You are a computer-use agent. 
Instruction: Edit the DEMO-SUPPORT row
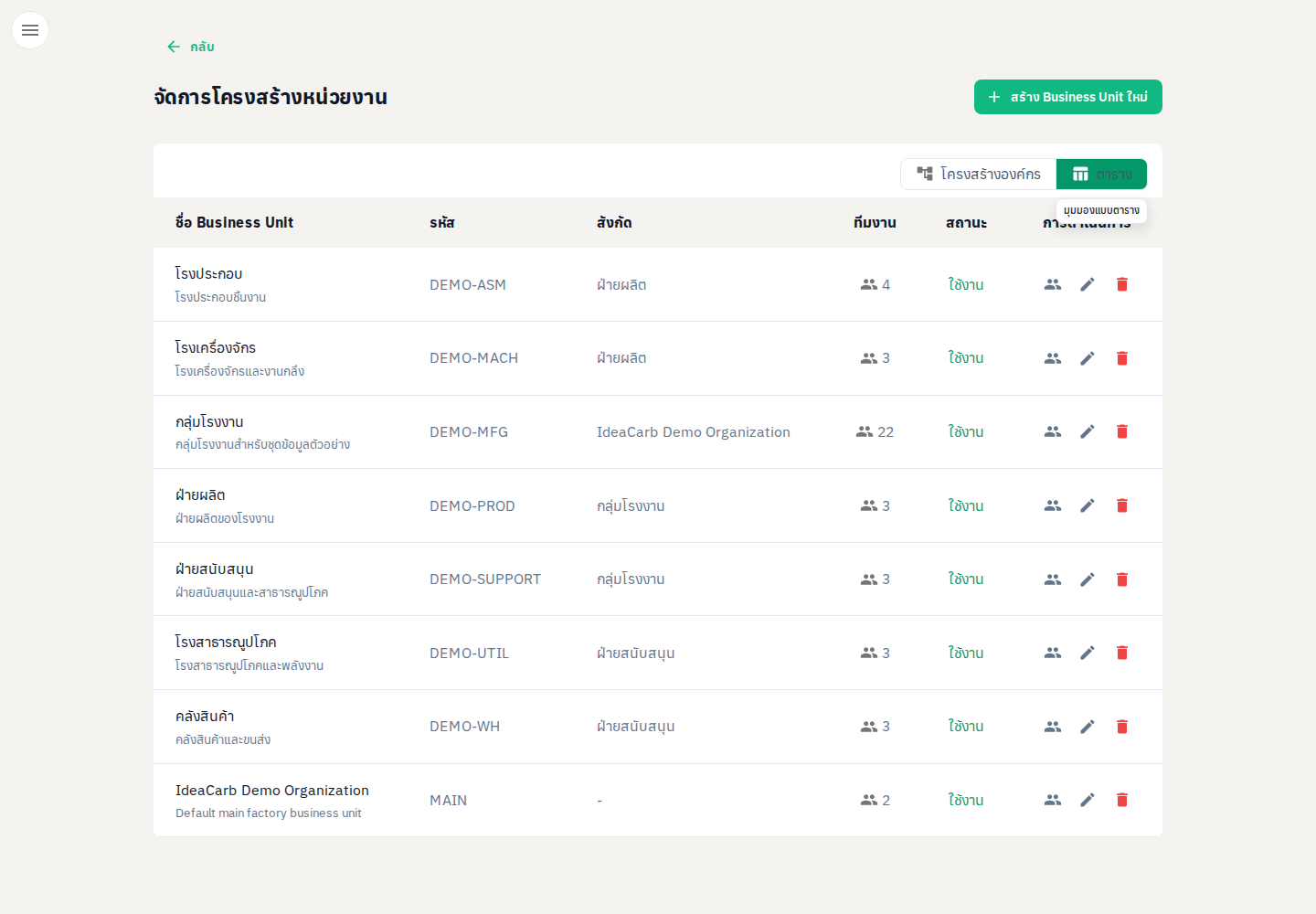coord(1088,579)
